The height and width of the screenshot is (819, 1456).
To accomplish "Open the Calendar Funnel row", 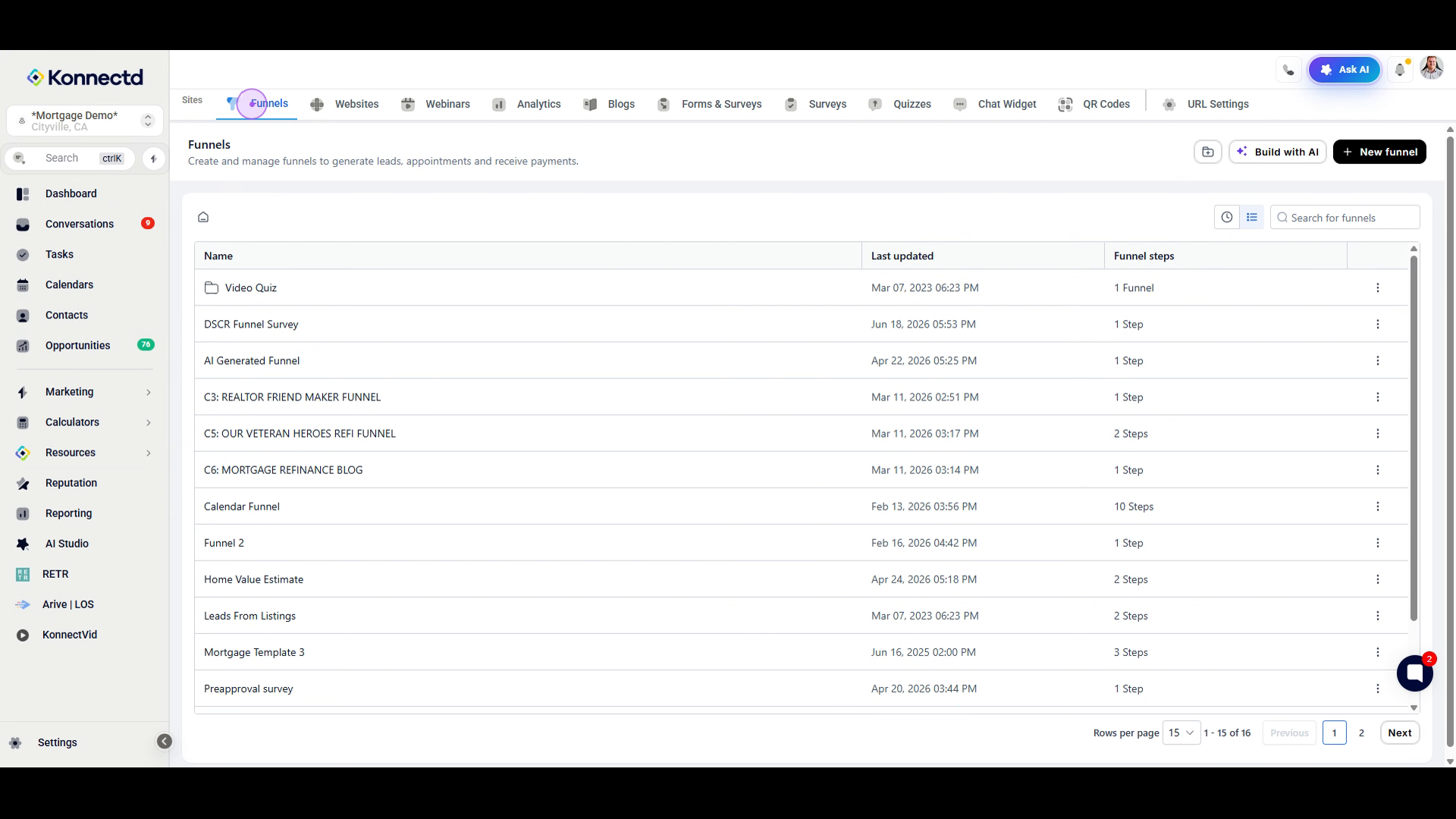I will (801, 507).
